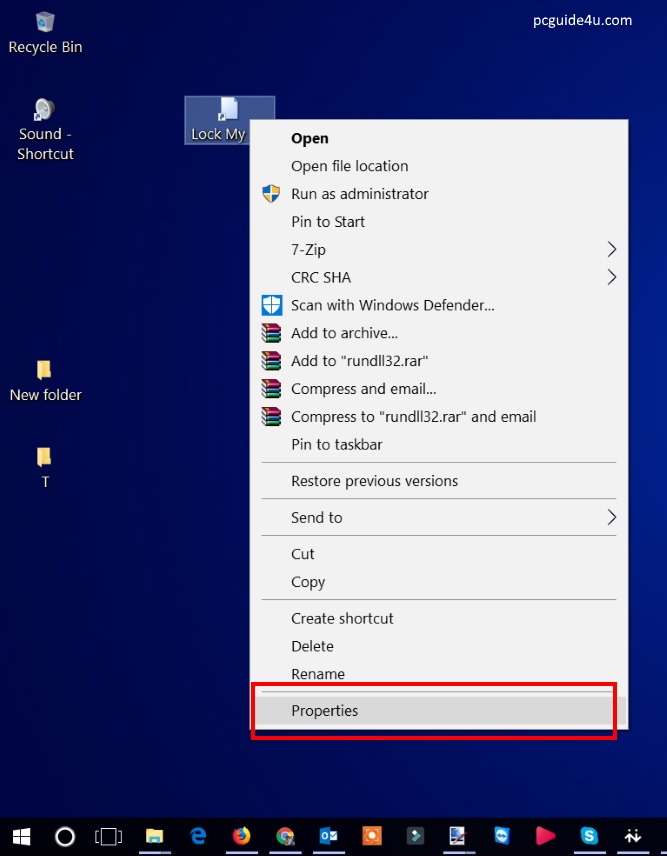The height and width of the screenshot is (856, 667).
Task: Choose Add to "rundll32.rar" option
Action: point(359,361)
